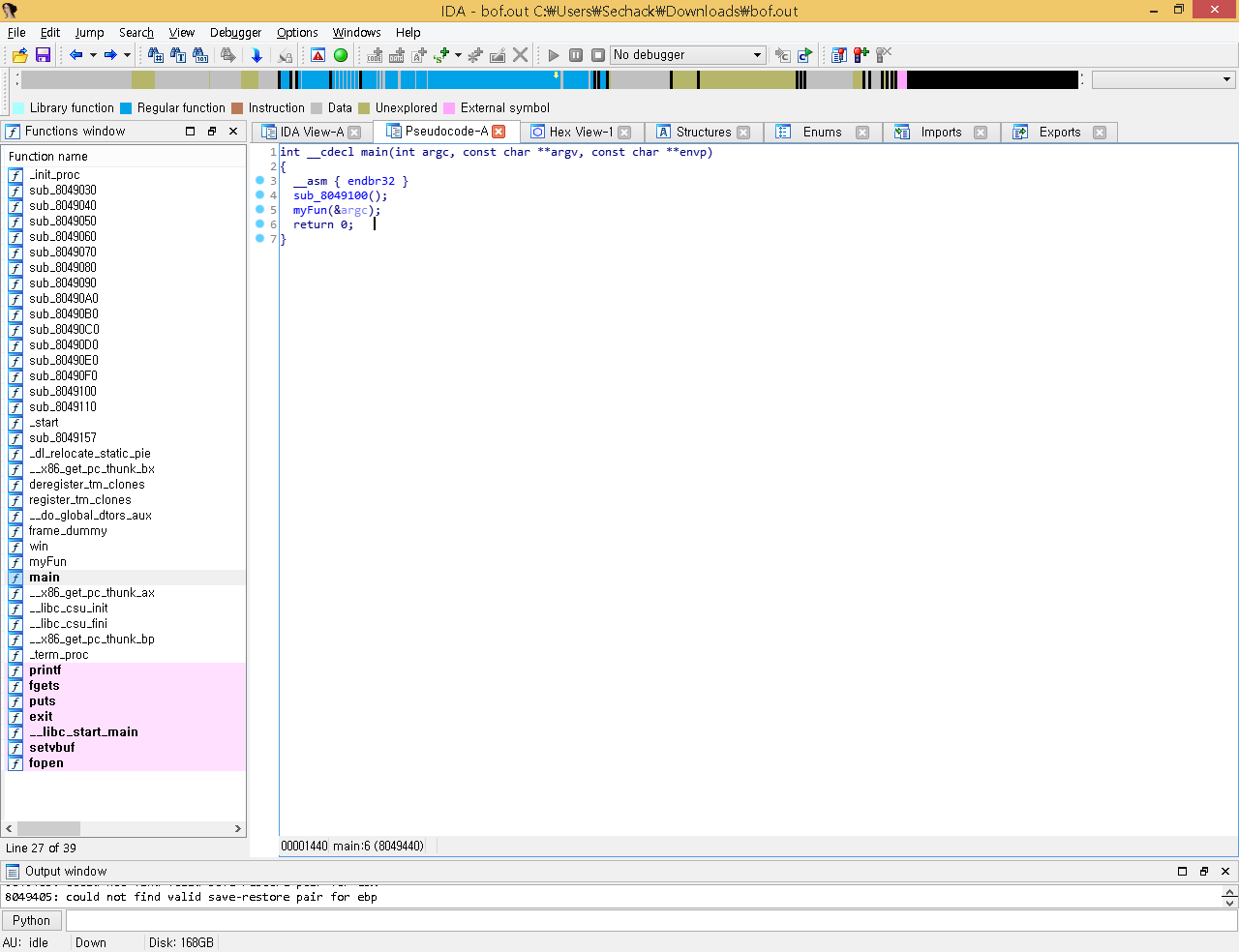The image size is (1239, 952).
Task: Select the main function in the list
Action: (x=126, y=578)
